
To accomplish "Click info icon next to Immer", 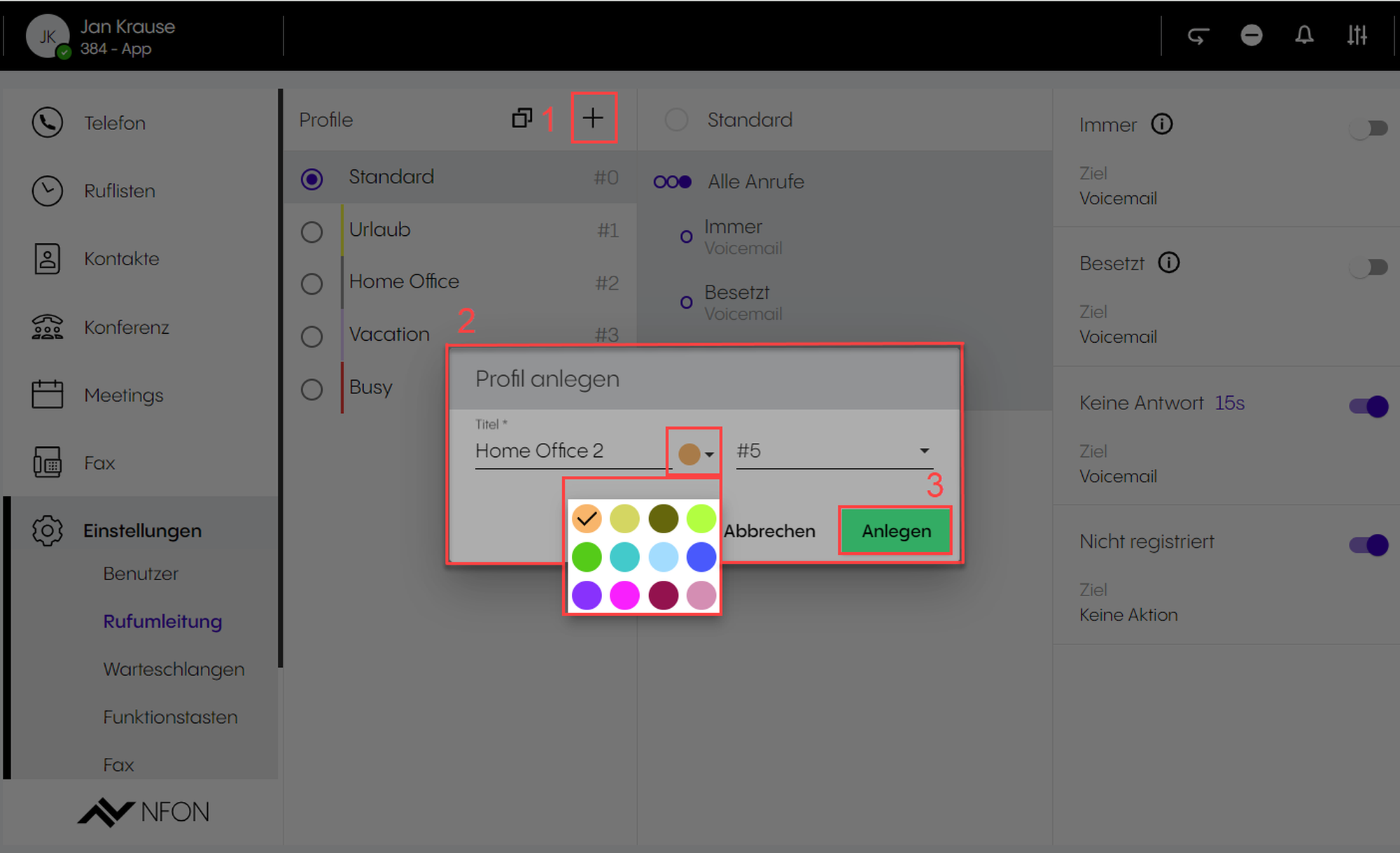I will coord(1162,125).
